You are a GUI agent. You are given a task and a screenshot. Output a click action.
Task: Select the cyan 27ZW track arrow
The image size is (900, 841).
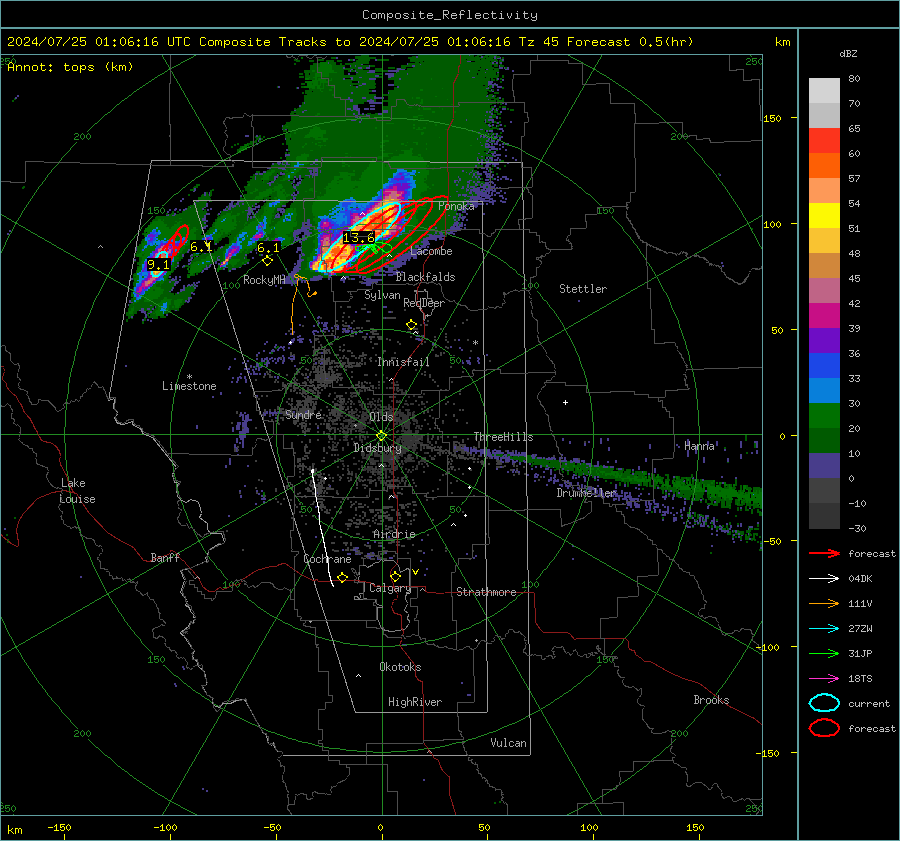click(824, 629)
